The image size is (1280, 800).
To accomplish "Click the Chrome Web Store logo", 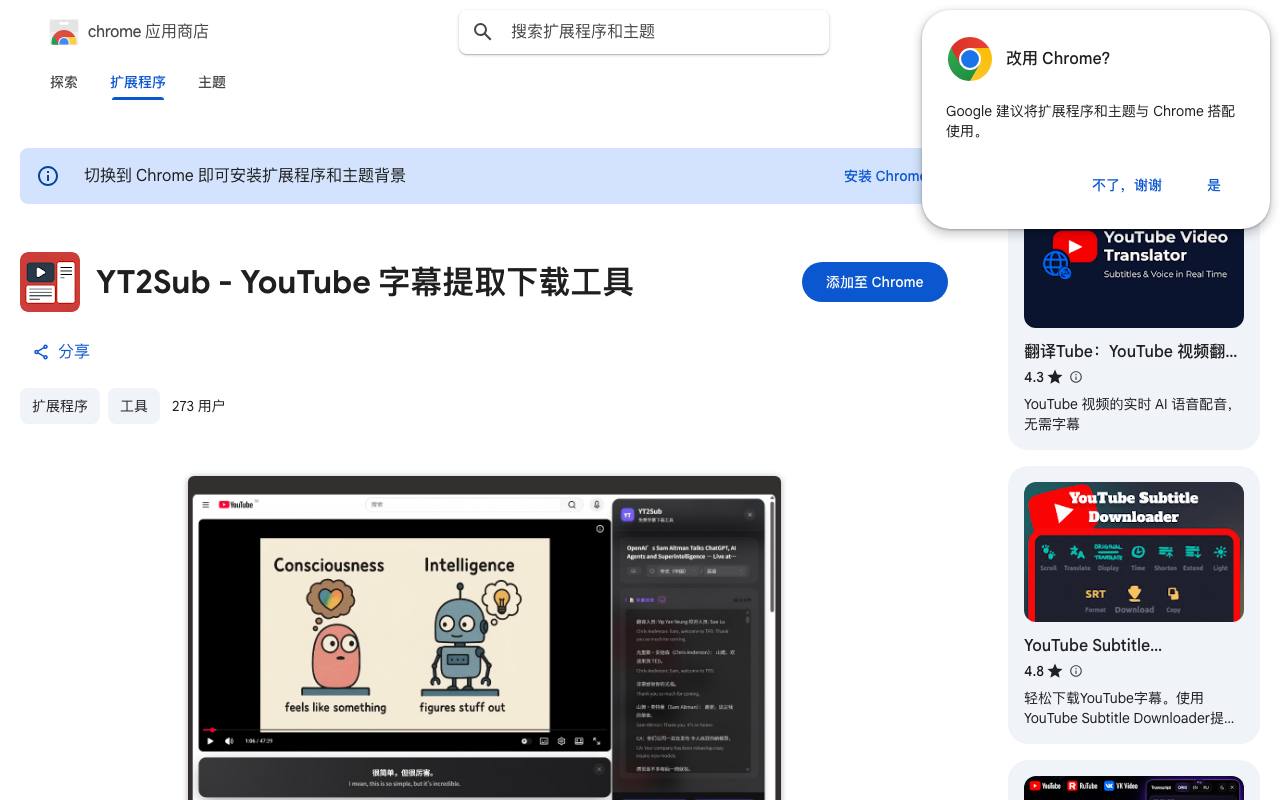I will coord(64,32).
